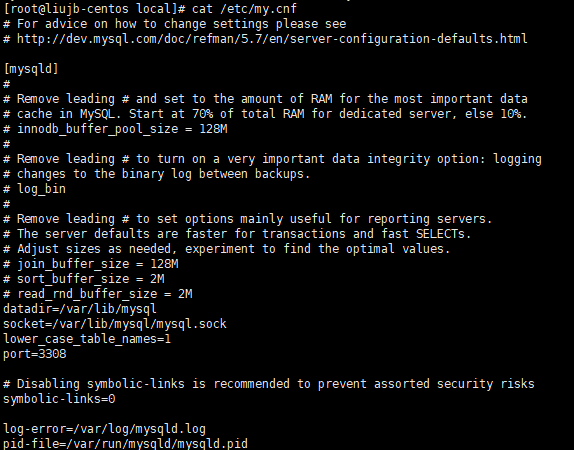Click the symbolic-links=0 setting
The height and width of the screenshot is (450, 574).
pos(59,399)
